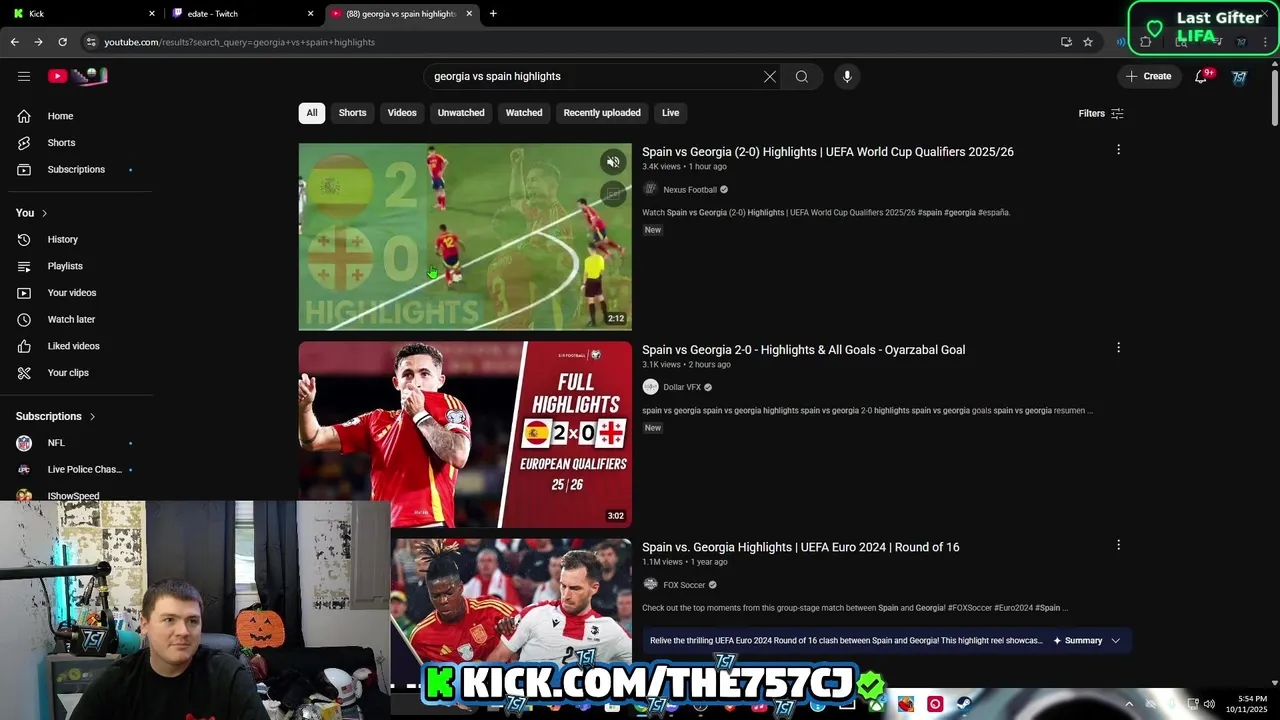This screenshot has width=1280, height=720.
Task: Close the Kick browser tab
Action: pyautogui.click(x=152, y=13)
